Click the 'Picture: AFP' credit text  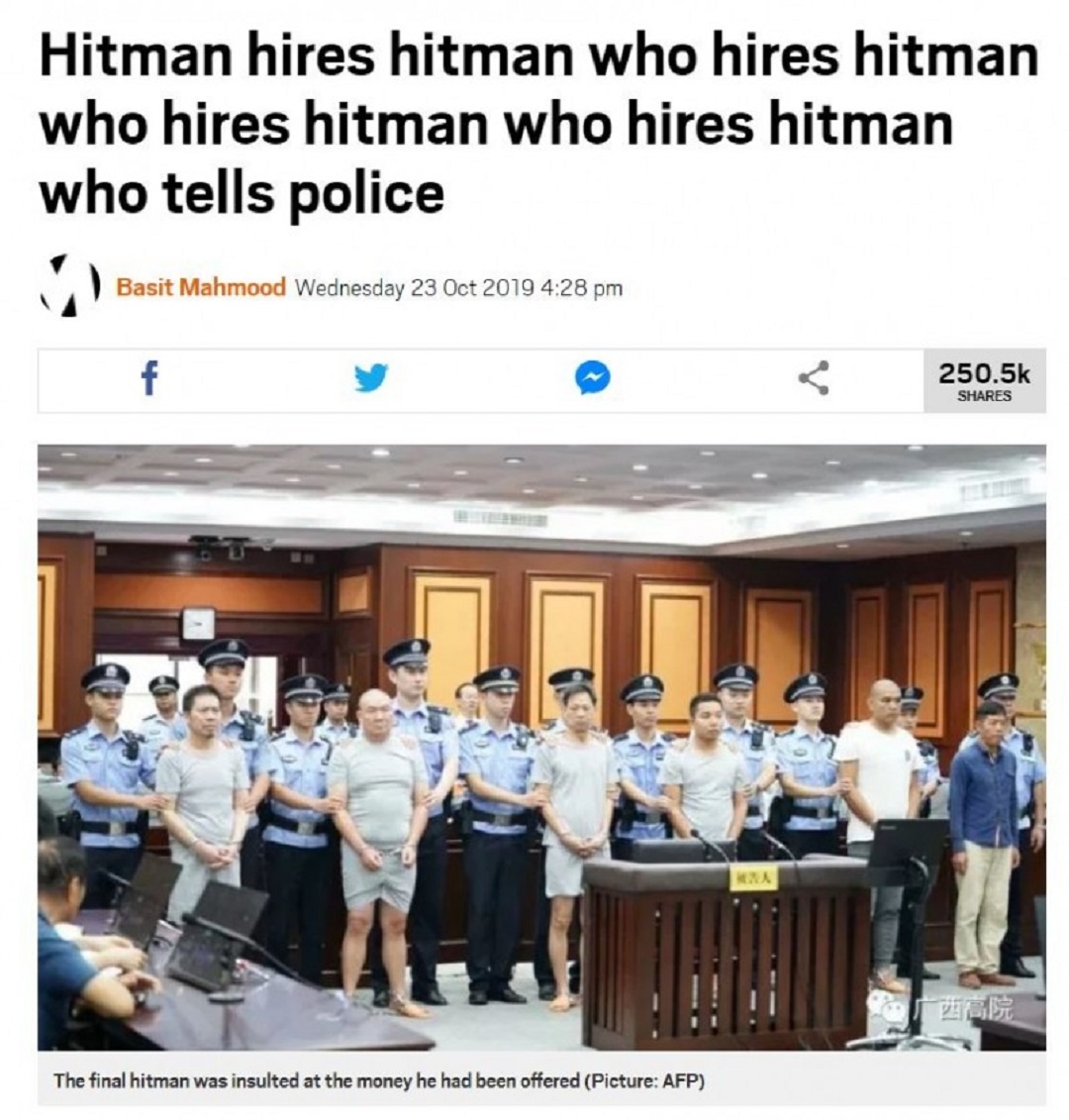[x=644, y=1080]
